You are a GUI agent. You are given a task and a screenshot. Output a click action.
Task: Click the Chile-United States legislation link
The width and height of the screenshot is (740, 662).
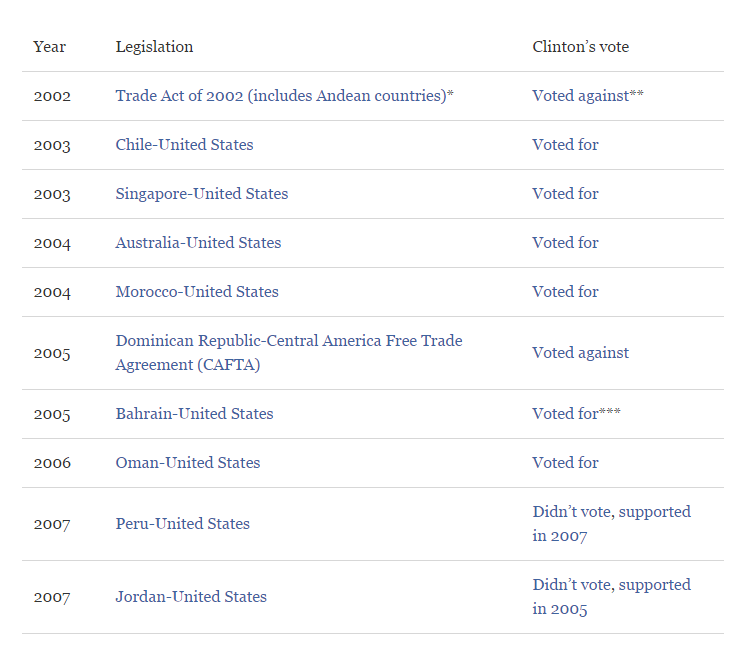(185, 145)
